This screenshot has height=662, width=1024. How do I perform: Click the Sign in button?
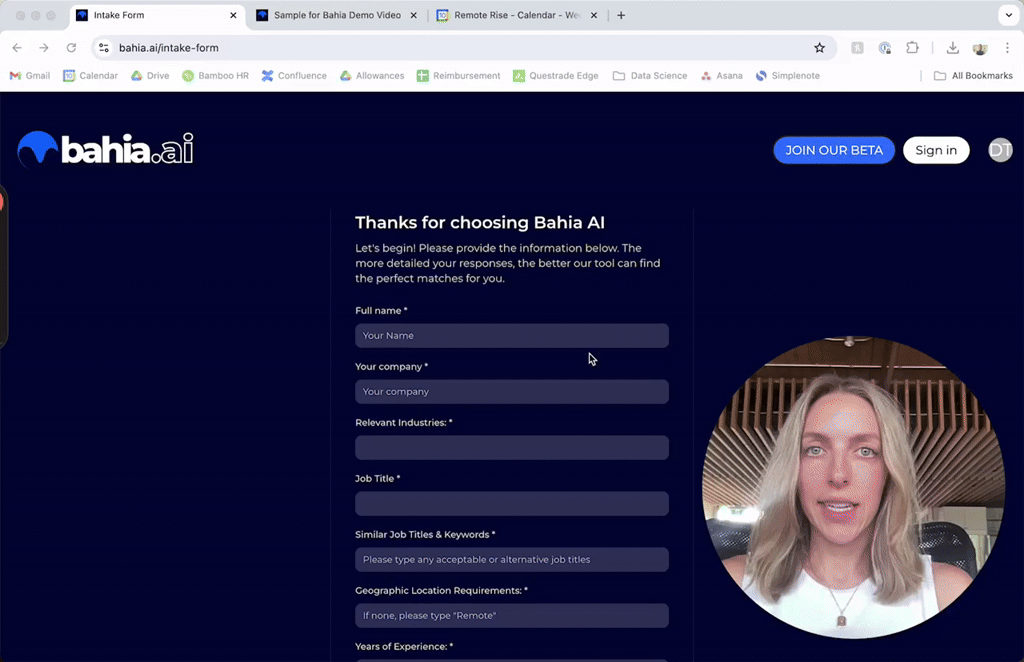click(935, 150)
